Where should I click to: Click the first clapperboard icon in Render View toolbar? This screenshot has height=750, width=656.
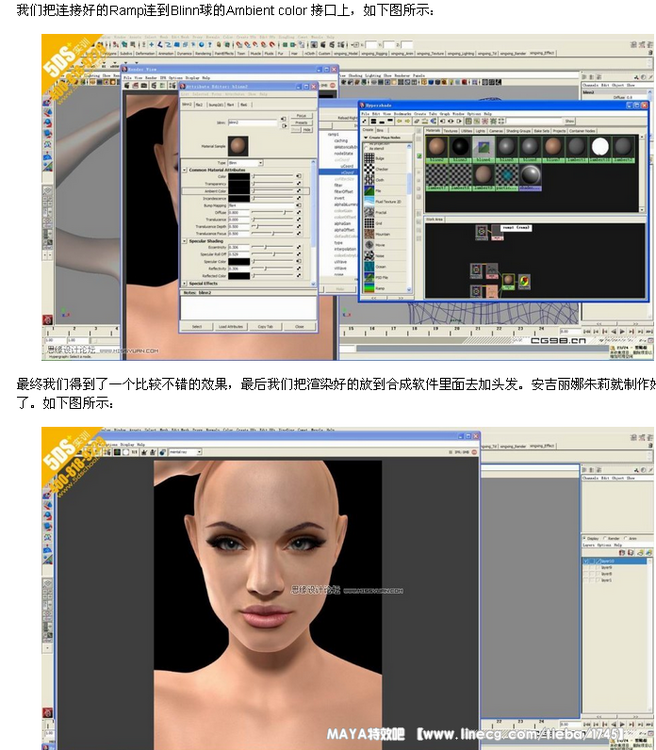click(x=127, y=86)
